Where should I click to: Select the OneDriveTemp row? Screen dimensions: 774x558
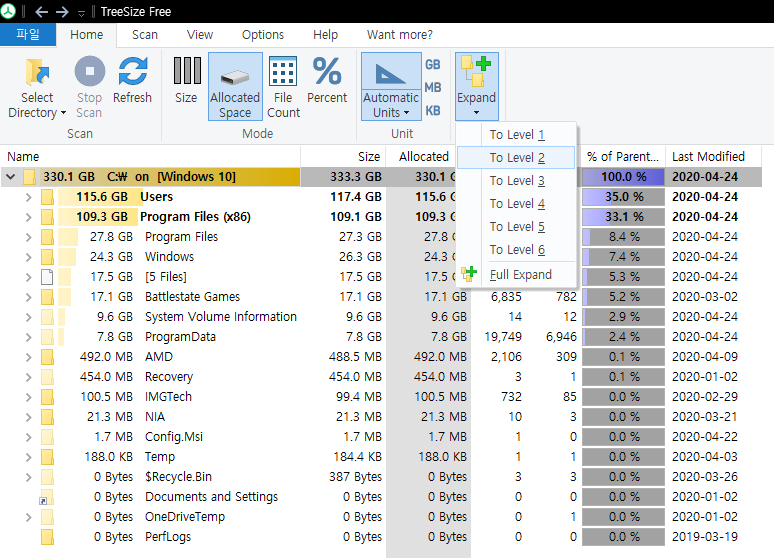coord(381,517)
